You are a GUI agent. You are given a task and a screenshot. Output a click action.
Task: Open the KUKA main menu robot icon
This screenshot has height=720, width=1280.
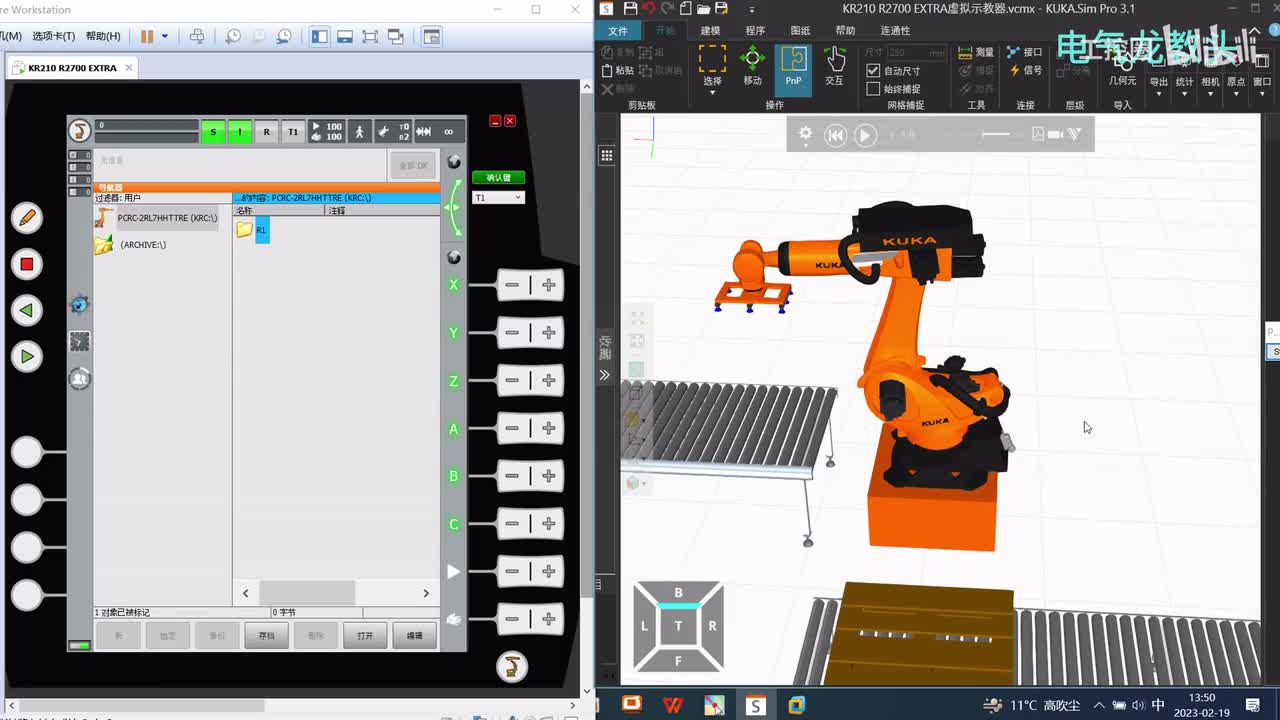(79, 131)
